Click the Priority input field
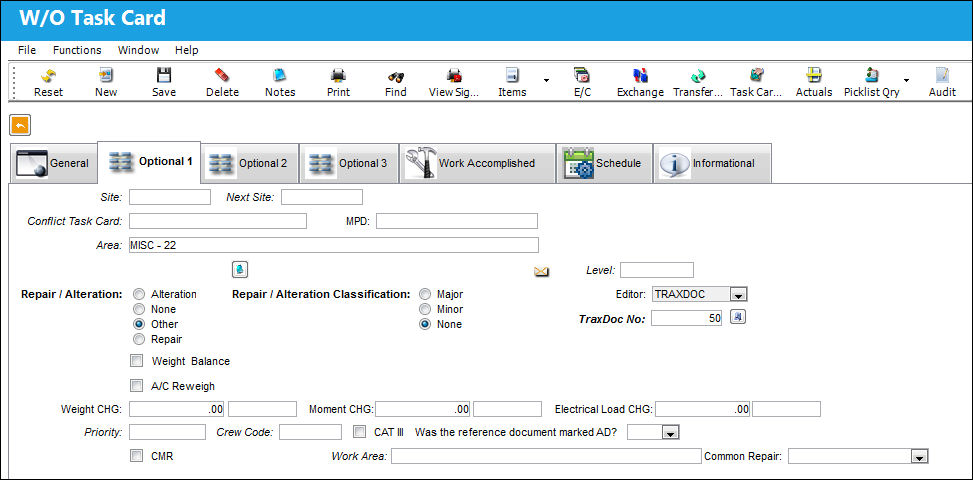 [167, 432]
